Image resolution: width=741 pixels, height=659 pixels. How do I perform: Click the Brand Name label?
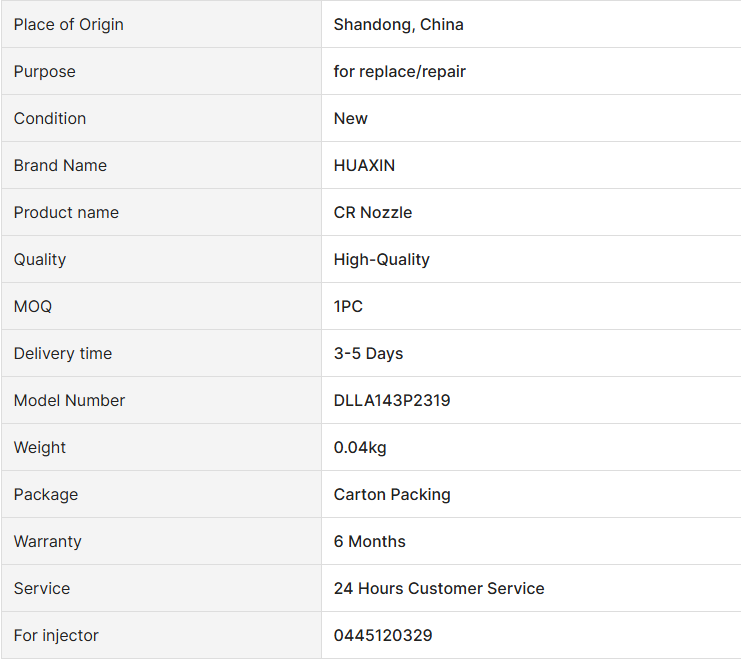pos(60,165)
